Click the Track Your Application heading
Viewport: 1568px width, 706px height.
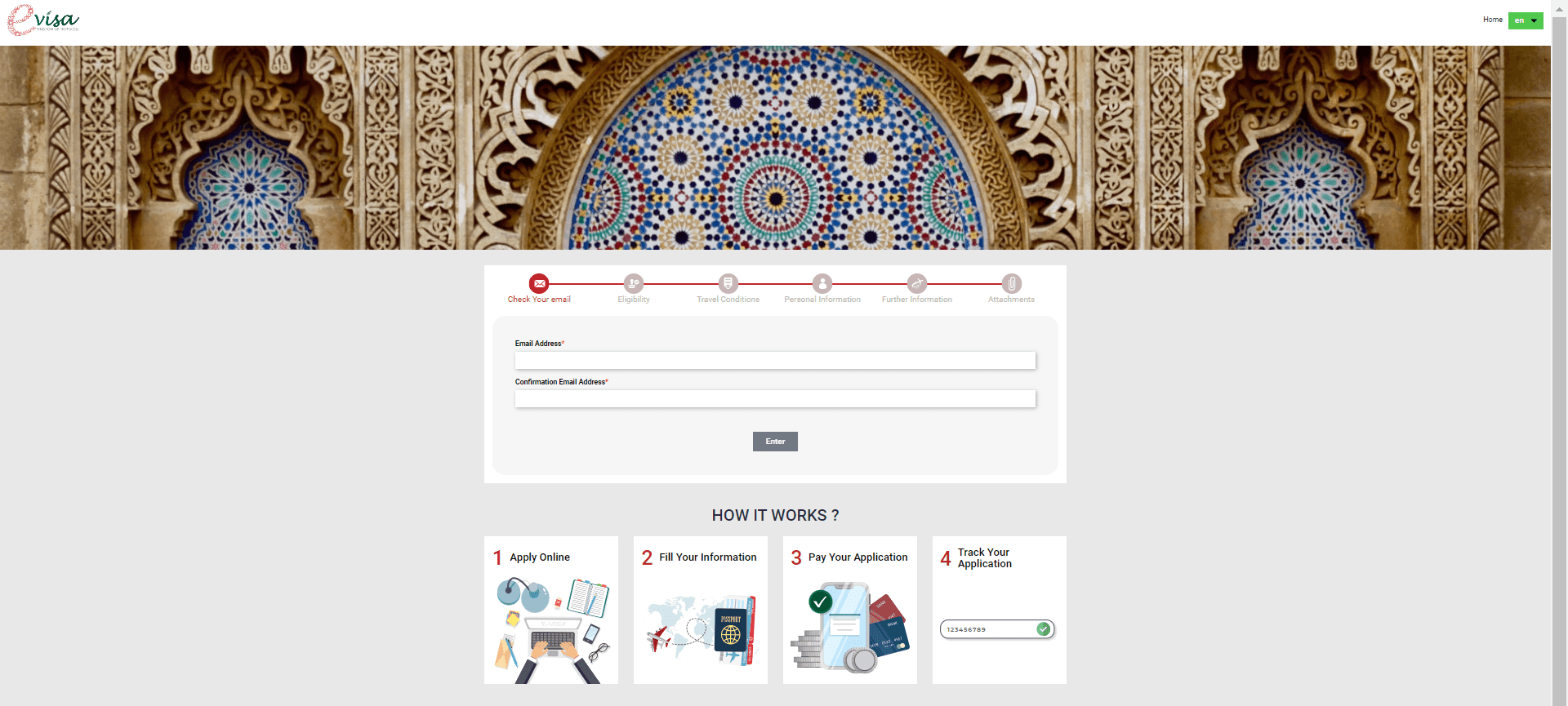point(984,558)
